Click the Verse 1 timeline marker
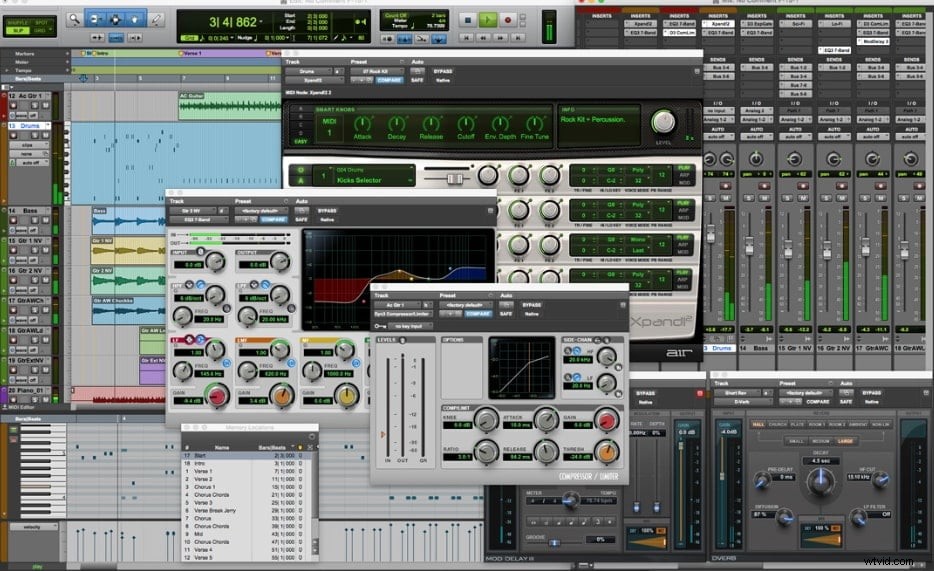934x571 pixels. coord(191,53)
